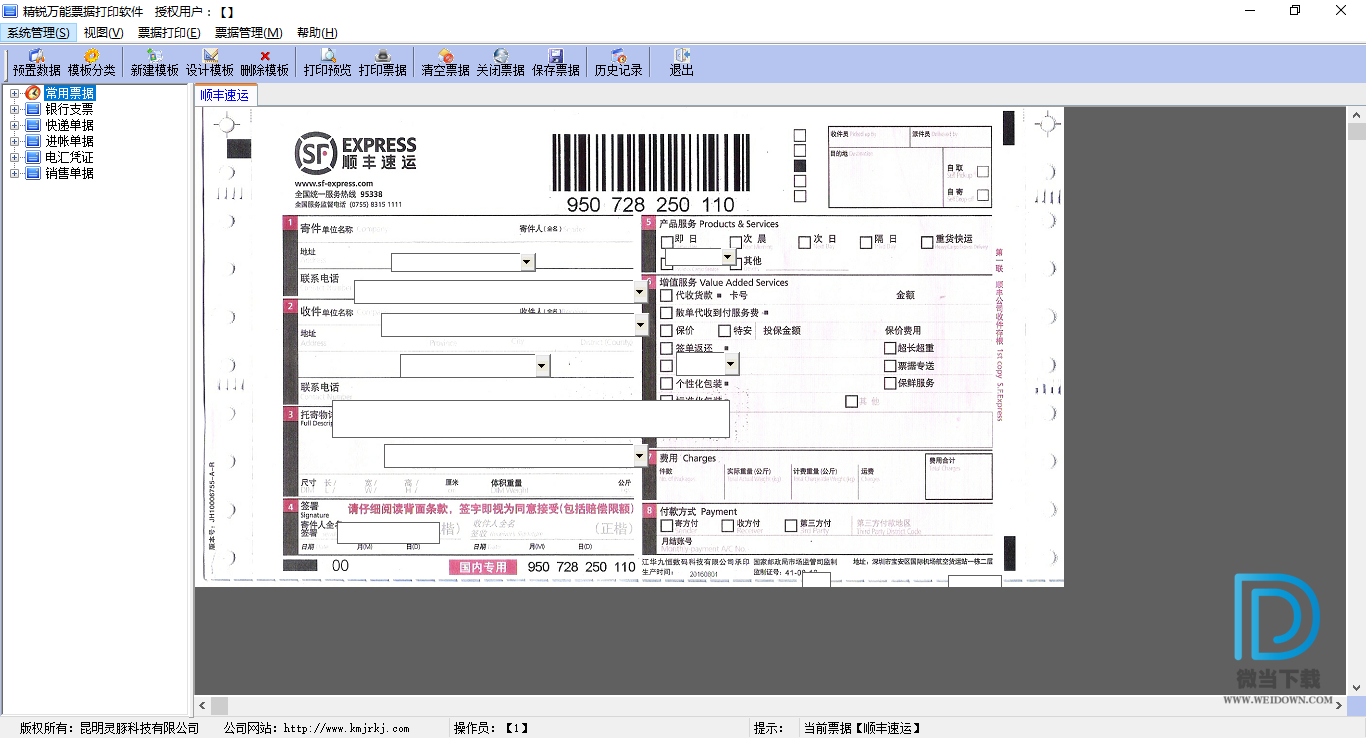Click the horizontal scrollbar left arrow
This screenshot has width=1366, height=738.
(203, 705)
